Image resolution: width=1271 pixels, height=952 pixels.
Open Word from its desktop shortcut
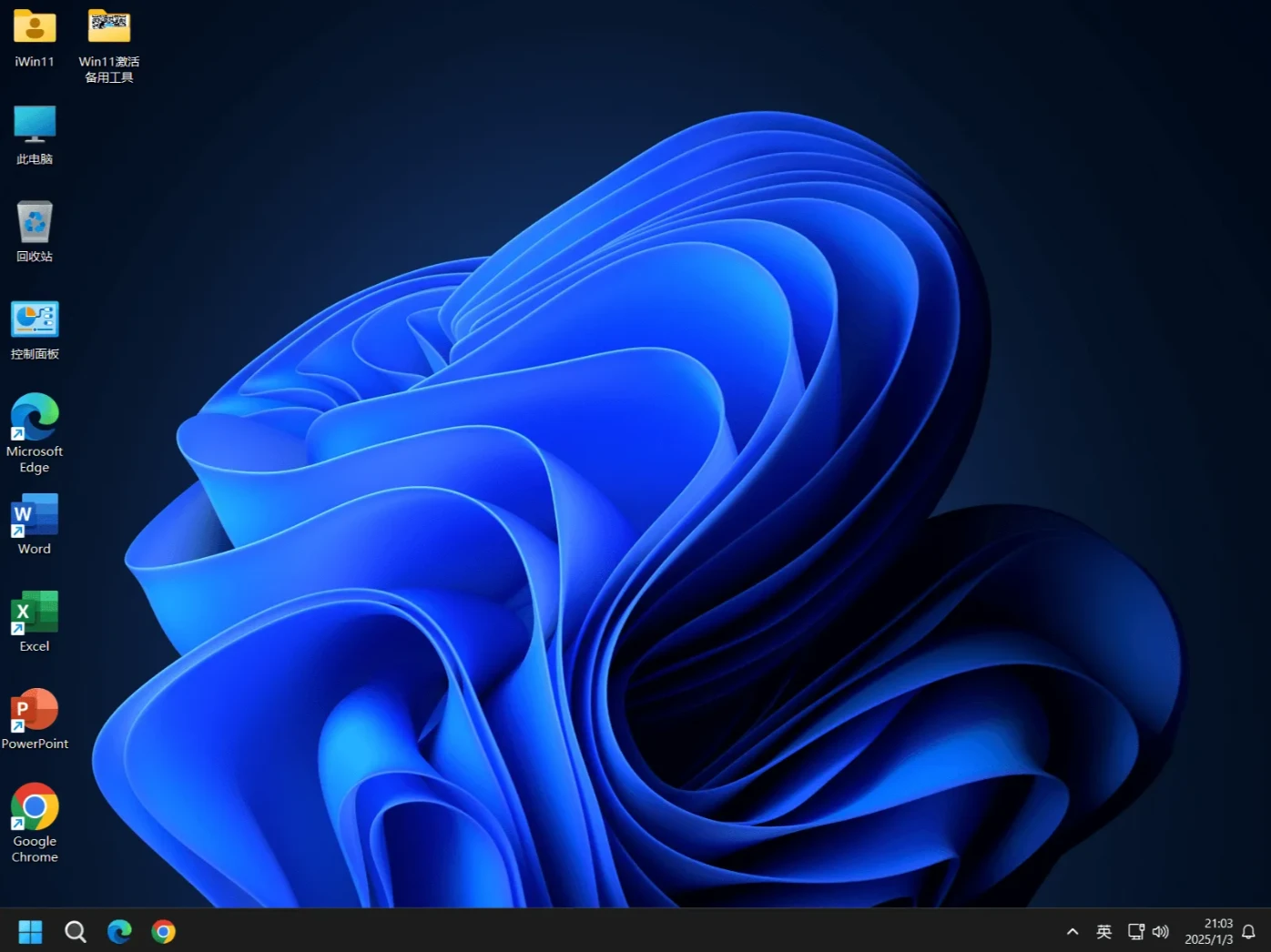point(34,521)
